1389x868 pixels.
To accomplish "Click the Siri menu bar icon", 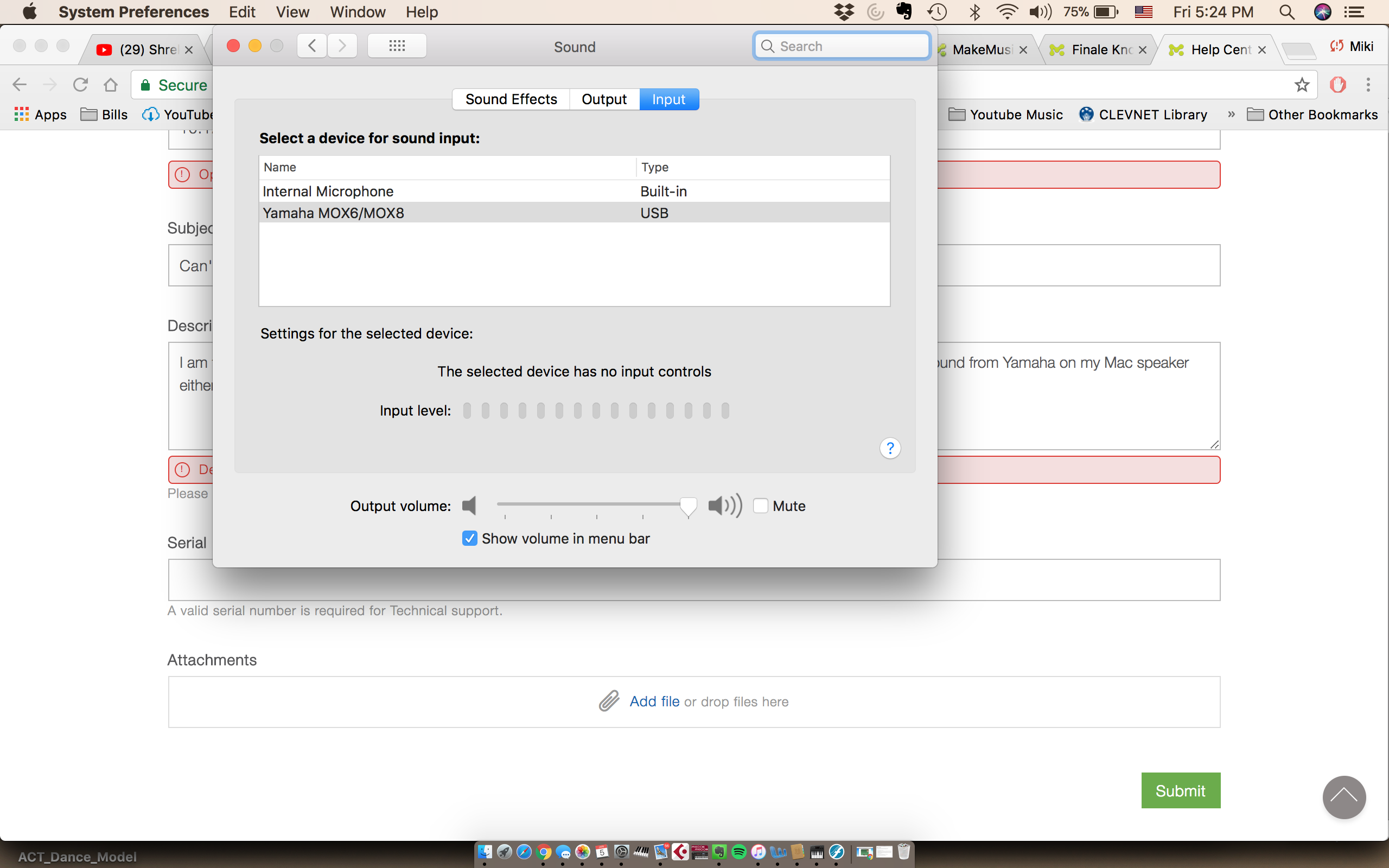I will pyautogui.click(x=1322, y=11).
